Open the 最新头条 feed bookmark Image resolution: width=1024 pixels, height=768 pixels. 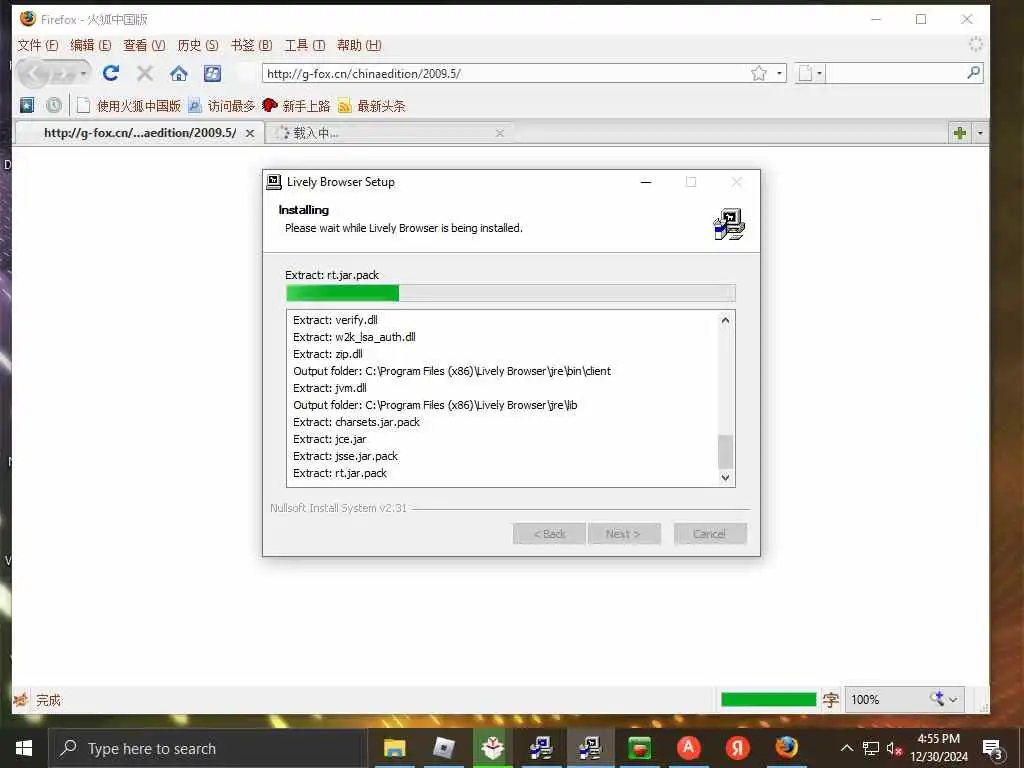click(372, 106)
